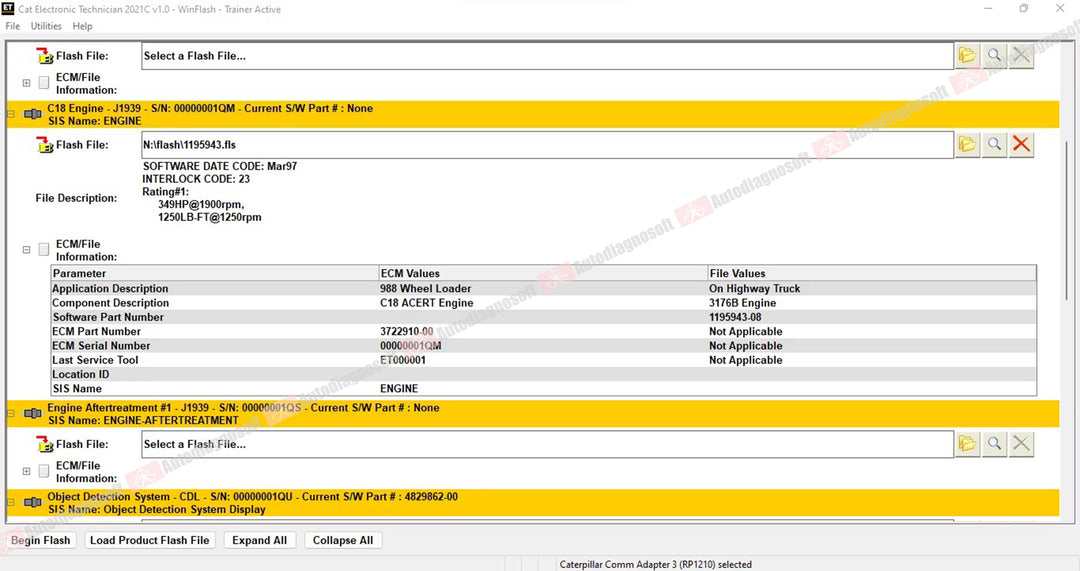Viewport: 1080px width, 571px height.
Task: Remove flash file with red X icon
Action: point(1021,144)
